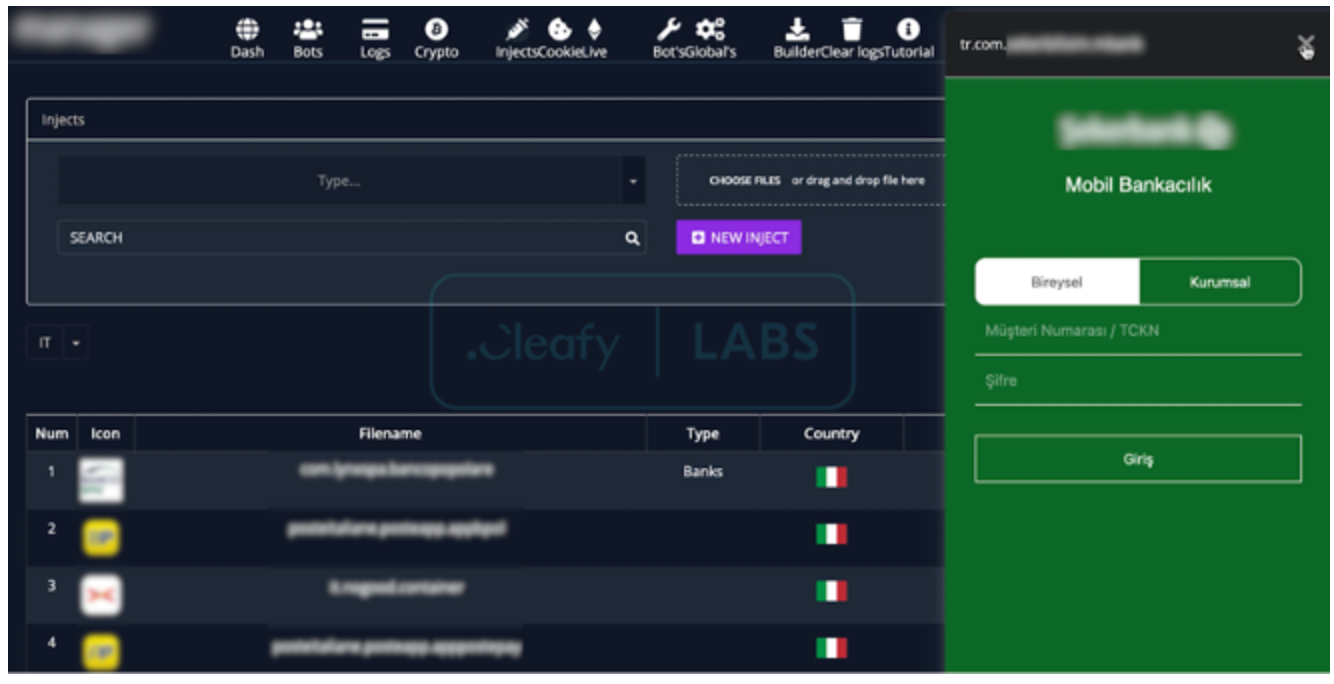Open the Tutorial info icon
Screen dimensions: 1334x684
point(908,30)
